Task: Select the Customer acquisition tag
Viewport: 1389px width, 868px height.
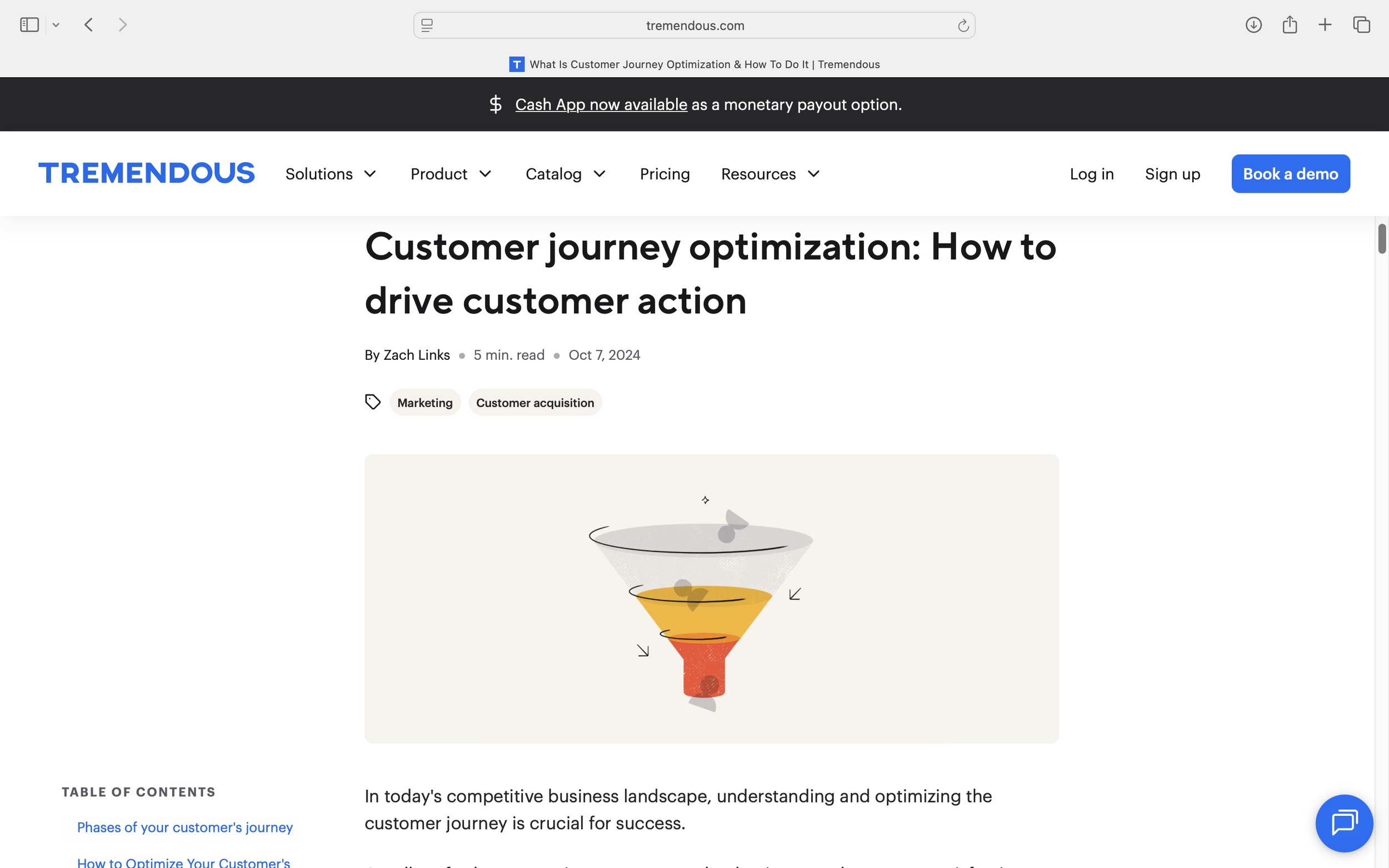Action: [535, 403]
